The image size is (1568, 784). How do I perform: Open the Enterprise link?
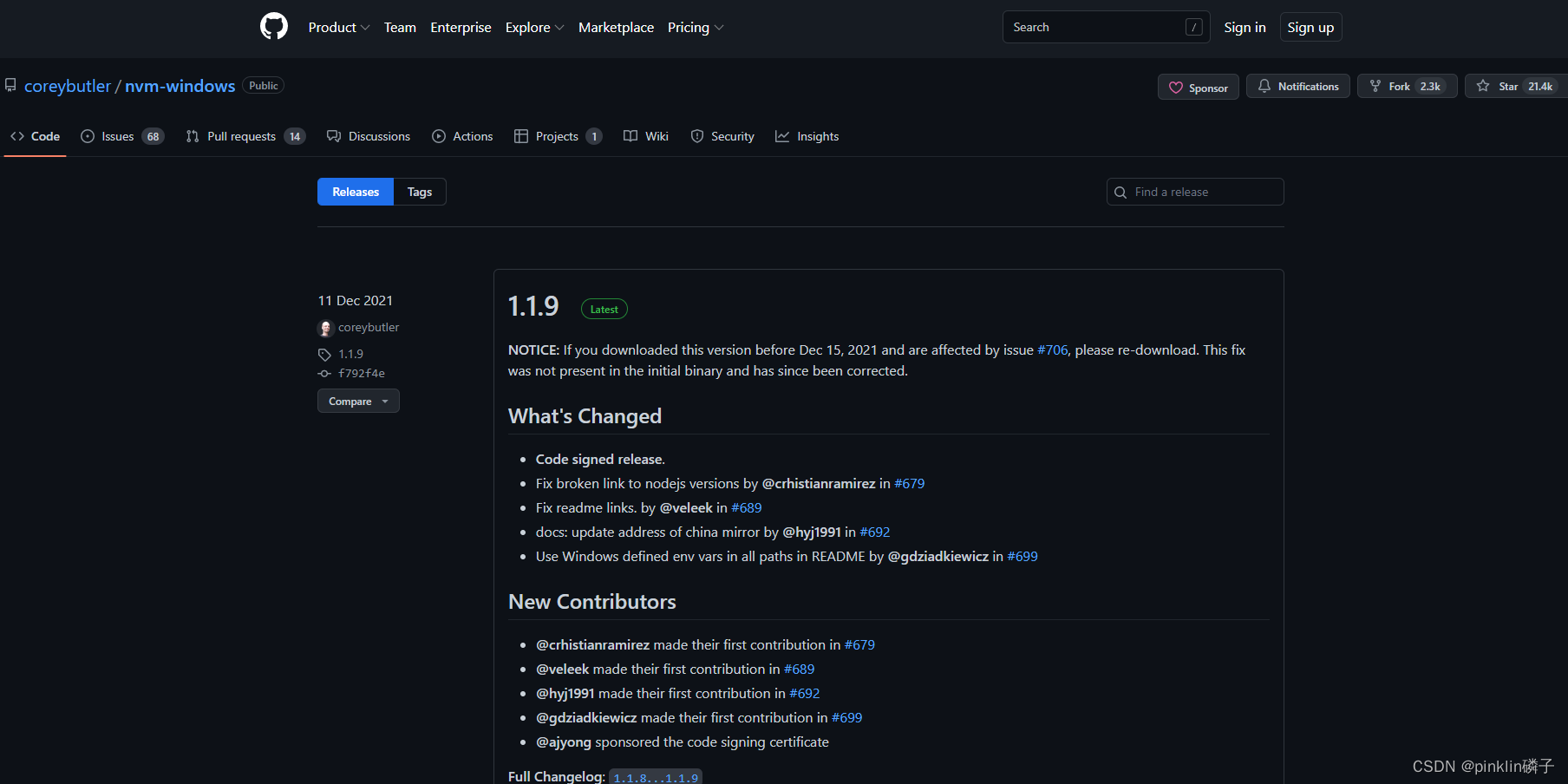click(461, 28)
